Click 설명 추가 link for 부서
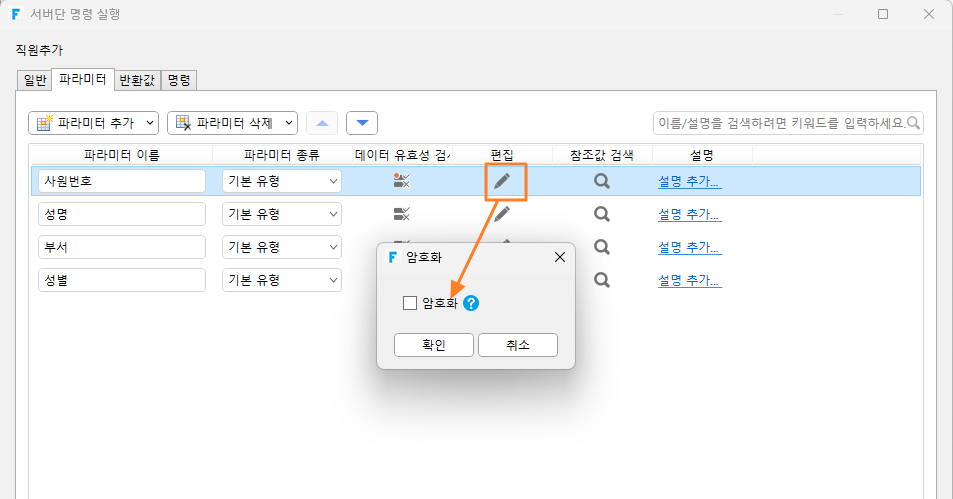Viewport: 953px width, 499px height. coord(690,247)
